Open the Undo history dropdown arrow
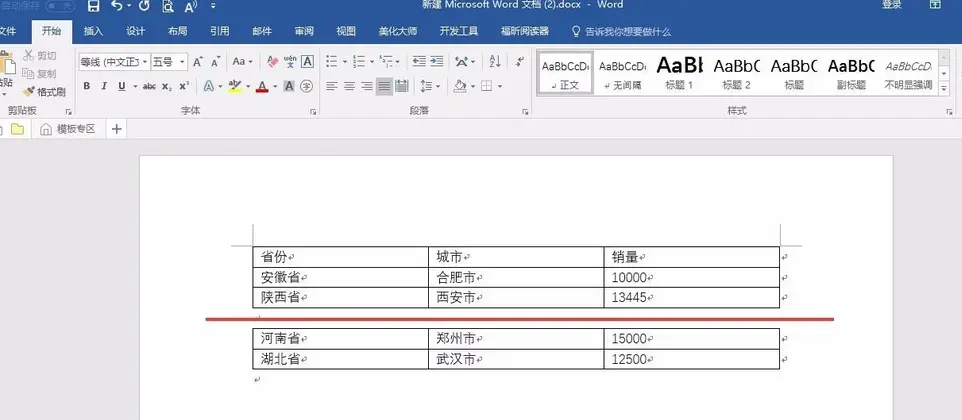 tap(129, 6)
